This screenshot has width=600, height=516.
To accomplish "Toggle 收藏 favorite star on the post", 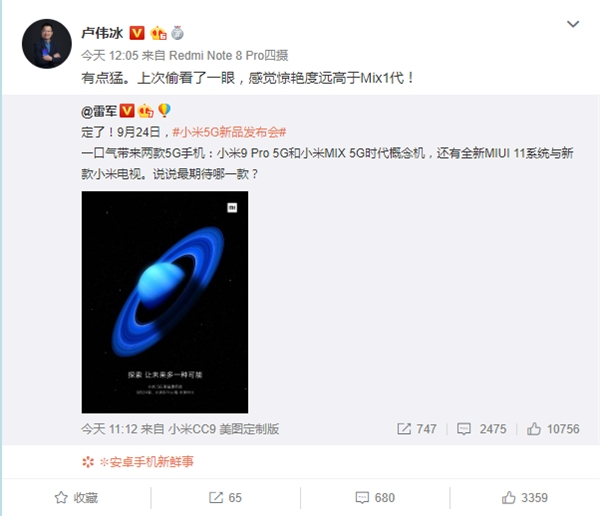I will 76,498.
